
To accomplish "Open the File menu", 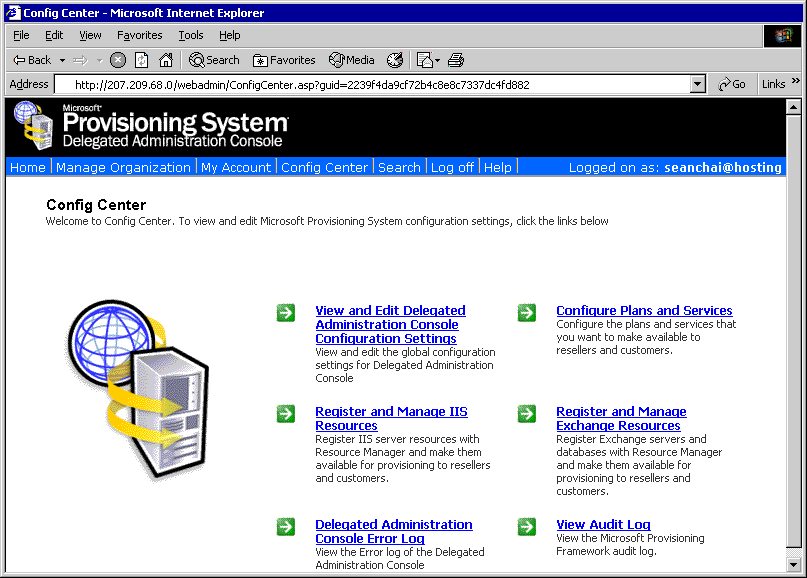I will [21, 35].
